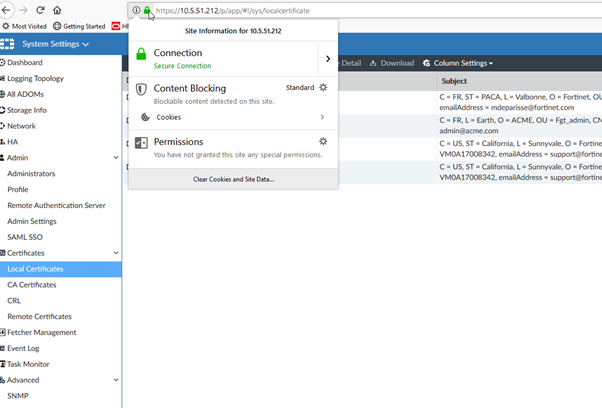Open Administrators under Admin
Screen dimensions: 602x408
[x=31, y=173]
